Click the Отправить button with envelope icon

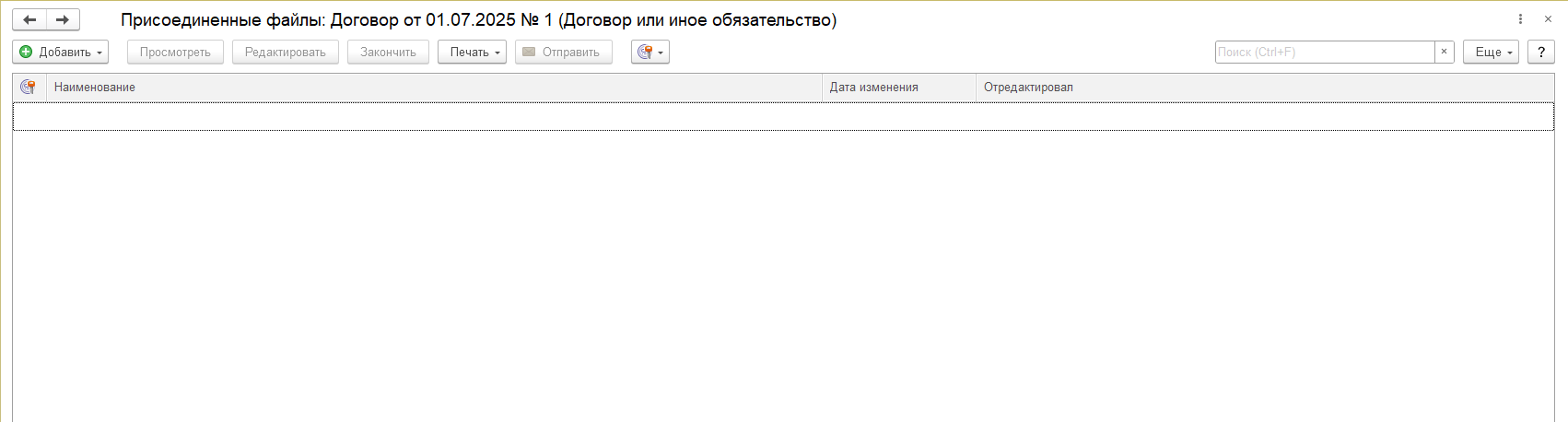pyautogui.click(x=563, y=53)
